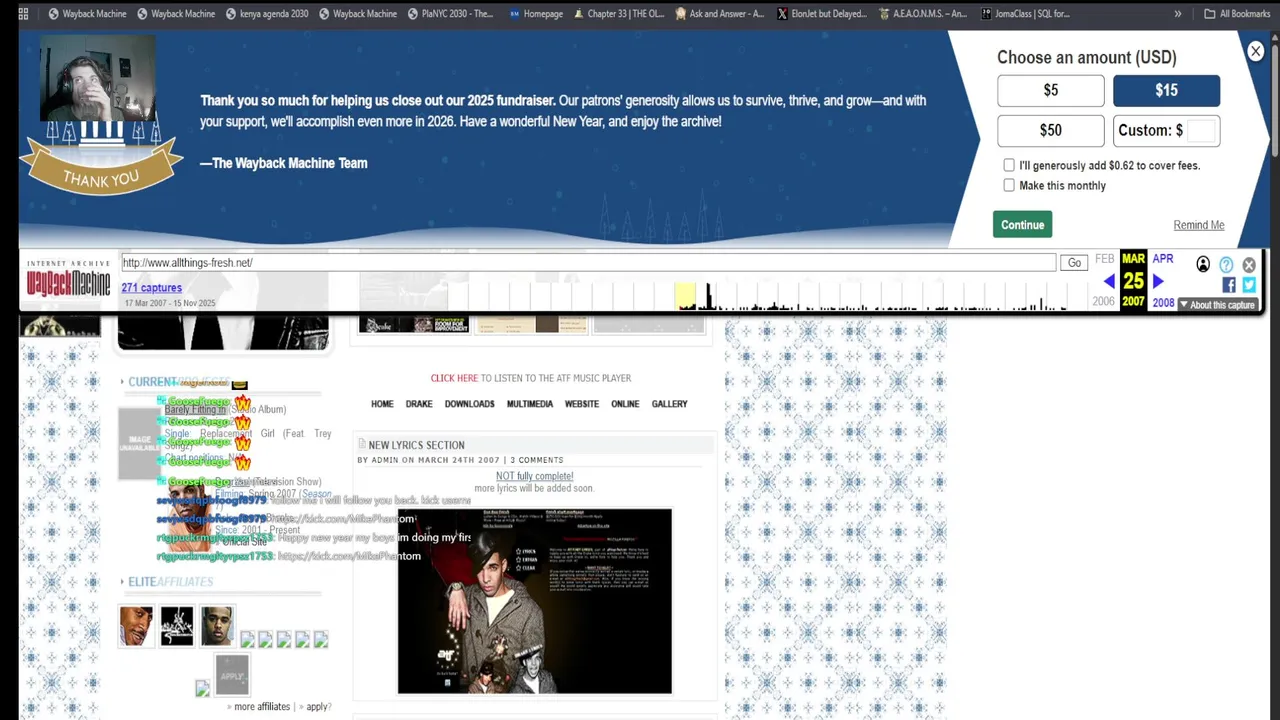The height and width of the screenshot is (720, 1280).
Task: Click the Custom amount input field
Action: pyautogui.click(x=1201, y=130)
